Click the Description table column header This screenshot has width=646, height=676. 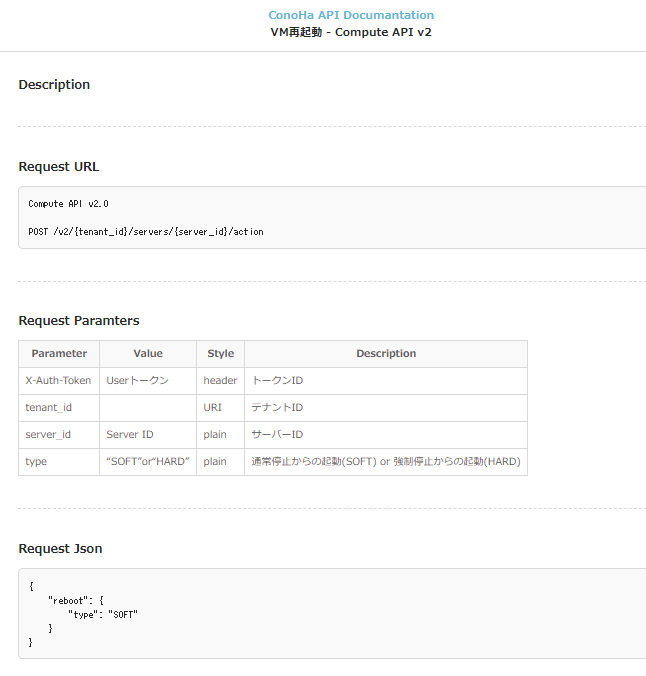click(386, 354)
